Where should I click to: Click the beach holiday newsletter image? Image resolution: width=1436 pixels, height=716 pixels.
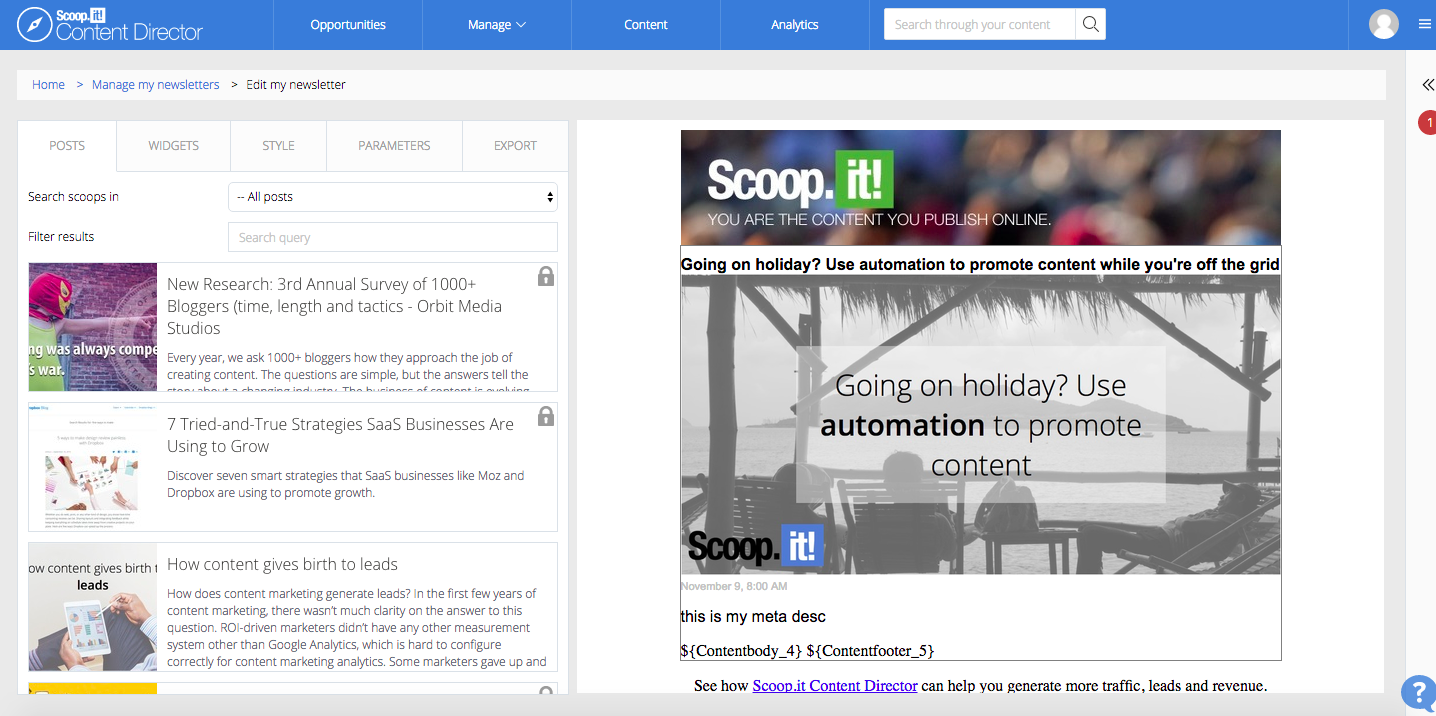tap(980, 425)
